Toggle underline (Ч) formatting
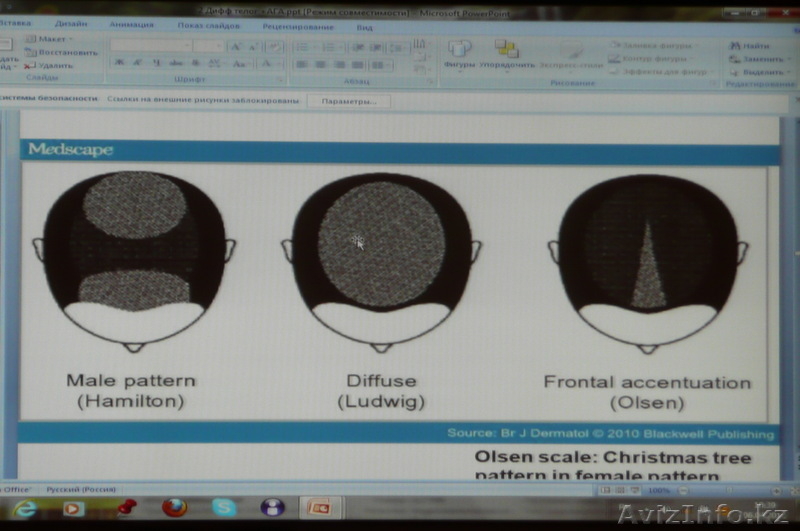 tap(157, 63)
